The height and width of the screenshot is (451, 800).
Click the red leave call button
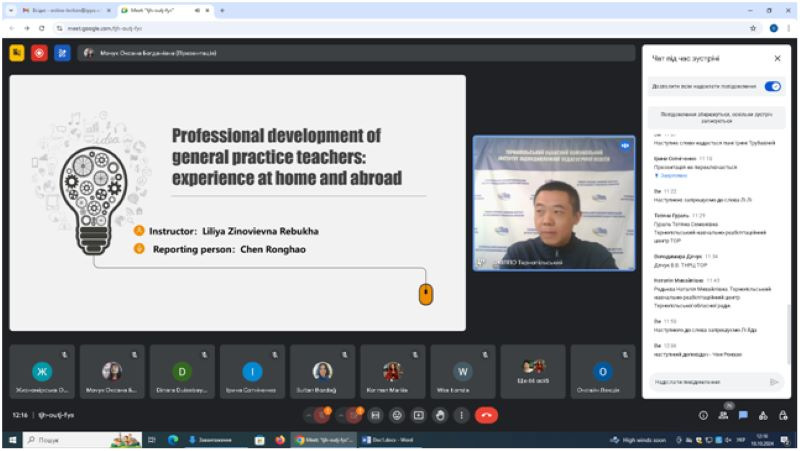point(486,415)
